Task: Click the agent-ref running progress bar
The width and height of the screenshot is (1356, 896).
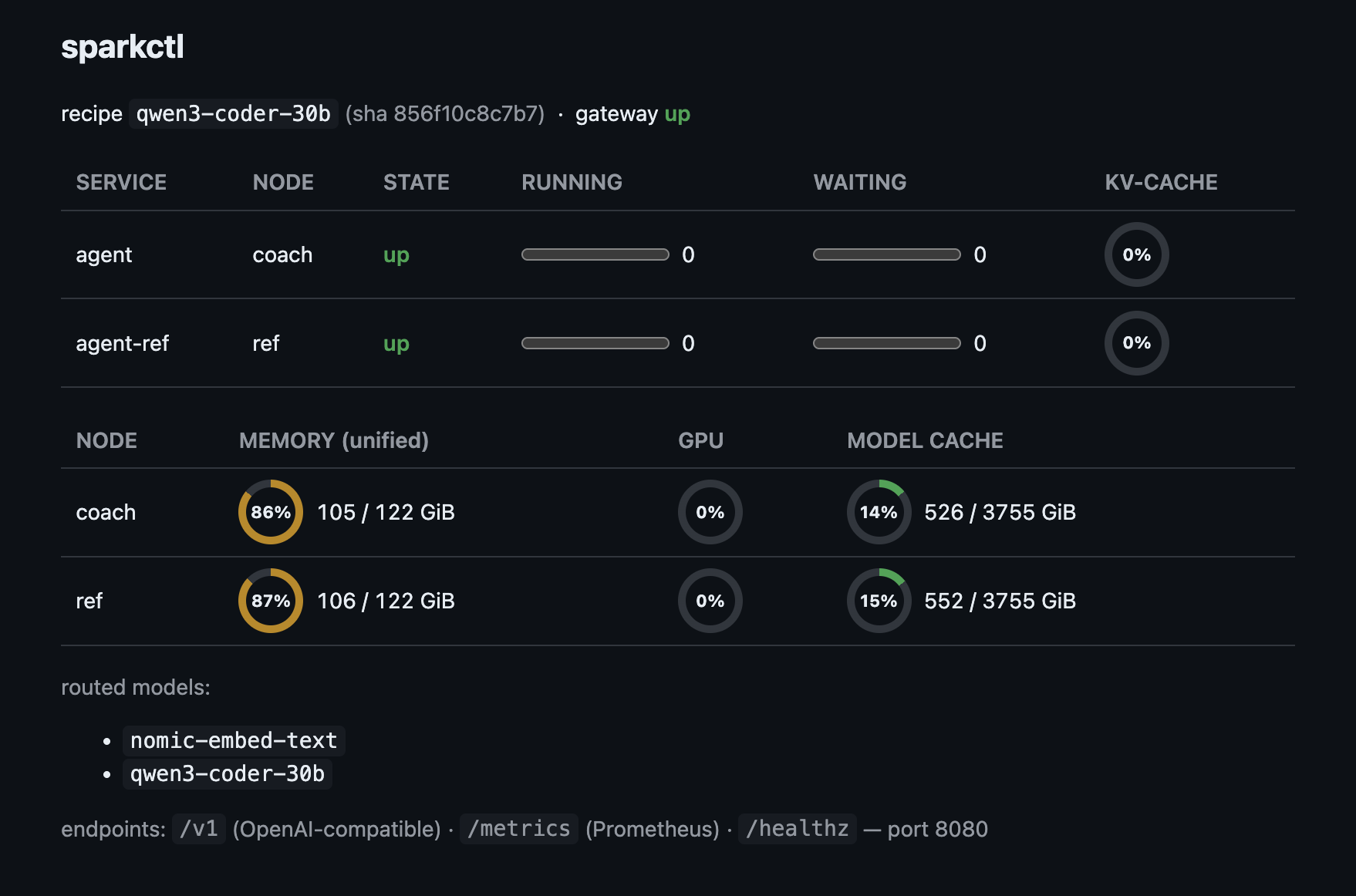Action: click(595, 343)
